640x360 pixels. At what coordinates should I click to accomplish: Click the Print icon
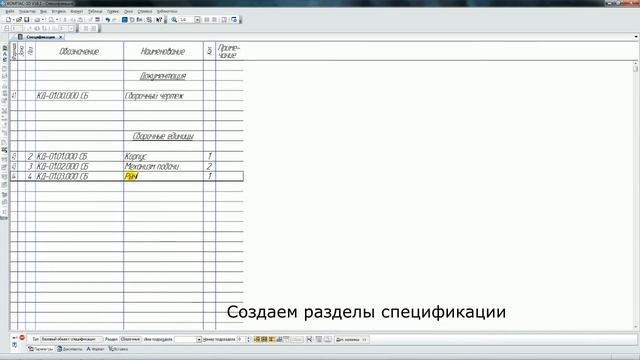(37, 20)
